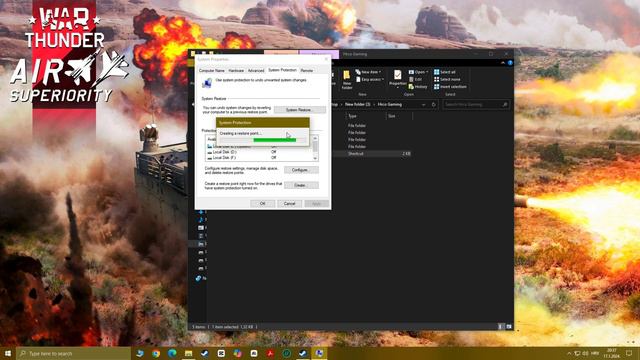Screen dimensions: 640x360
Task: Open the Easy access dropdown
Action: click(x=369, y=80)
